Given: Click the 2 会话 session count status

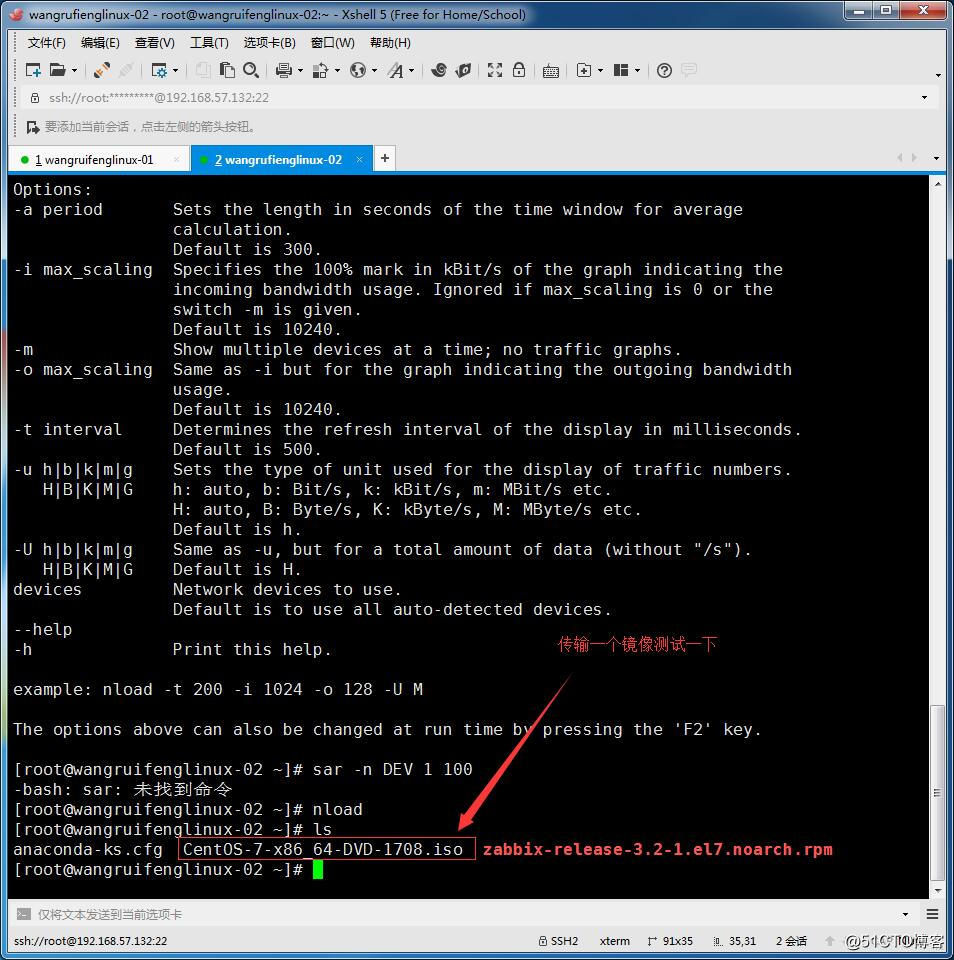Looking at the screenshot, I should tap(791, 941).
